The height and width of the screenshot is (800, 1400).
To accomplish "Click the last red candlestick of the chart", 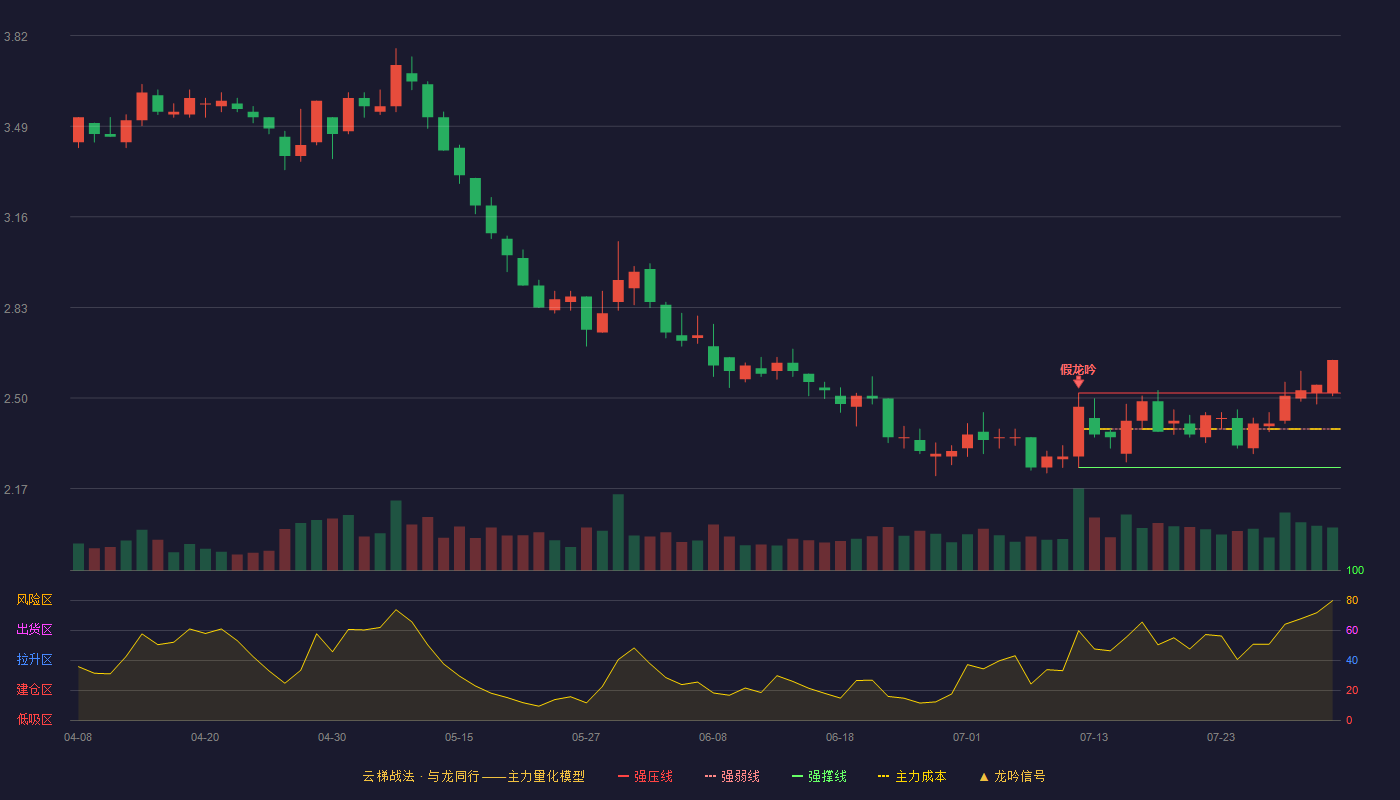I will 1332,377.
